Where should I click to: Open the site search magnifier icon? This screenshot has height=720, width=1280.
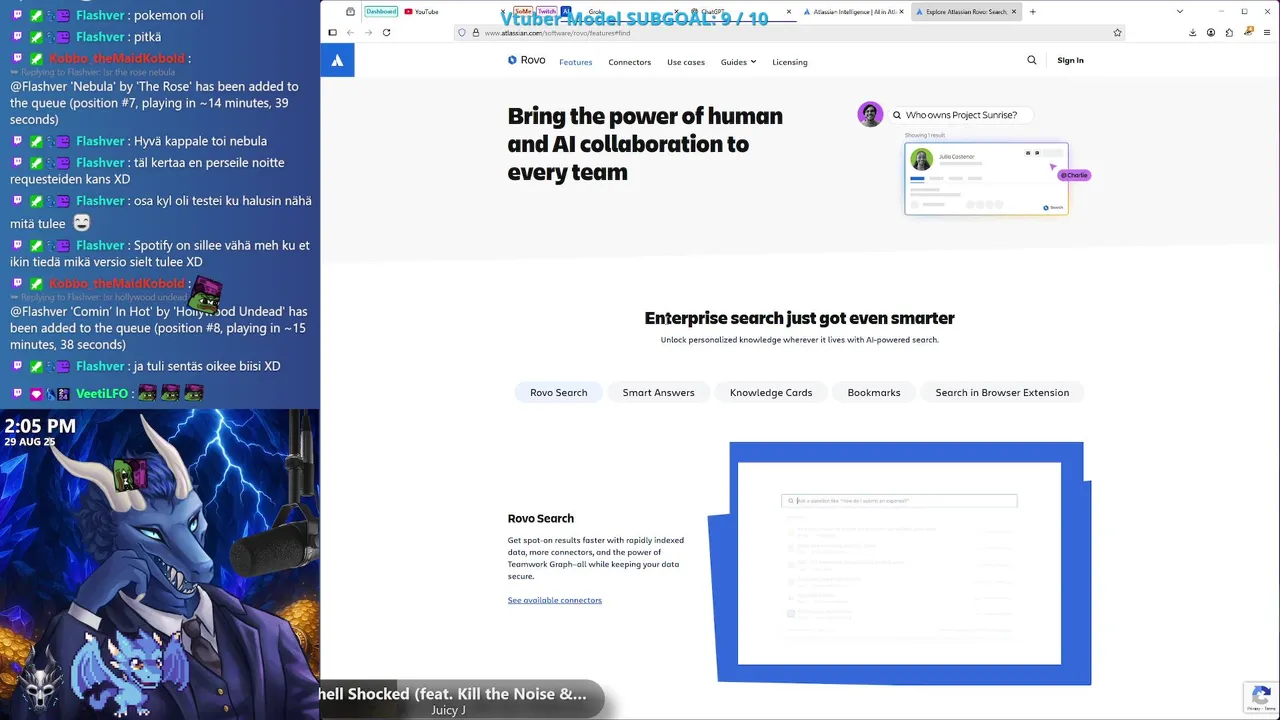(1032, 60)
